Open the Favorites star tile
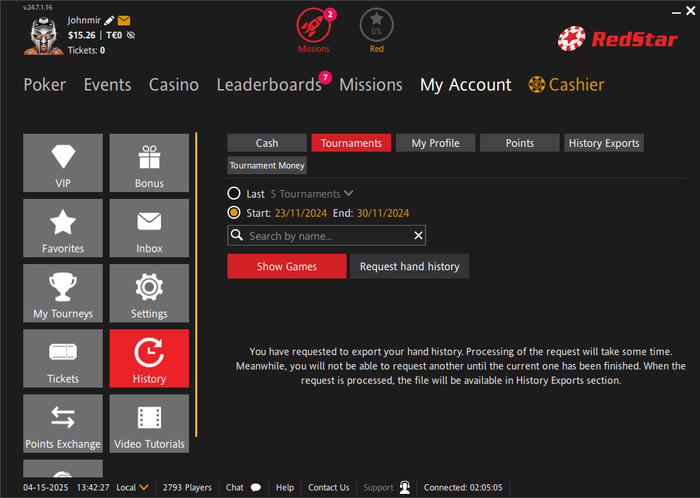The image size is (700, 498). click(x=63, y=228)
